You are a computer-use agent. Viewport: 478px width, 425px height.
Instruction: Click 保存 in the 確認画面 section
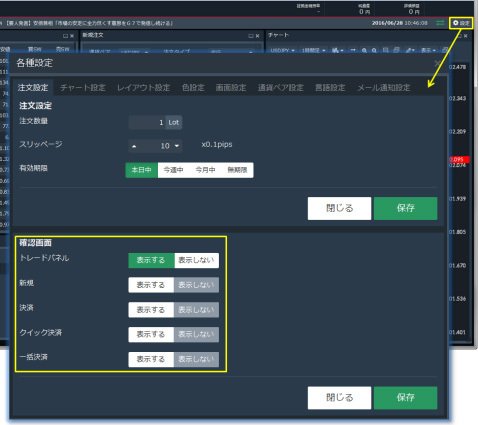coord(405,398)
